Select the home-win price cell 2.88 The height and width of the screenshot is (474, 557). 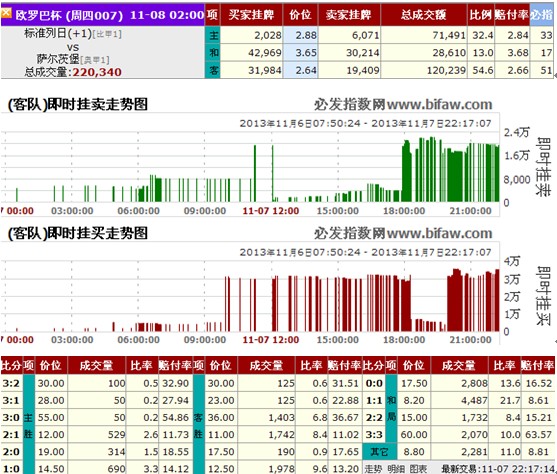click(x=301, y=35)
